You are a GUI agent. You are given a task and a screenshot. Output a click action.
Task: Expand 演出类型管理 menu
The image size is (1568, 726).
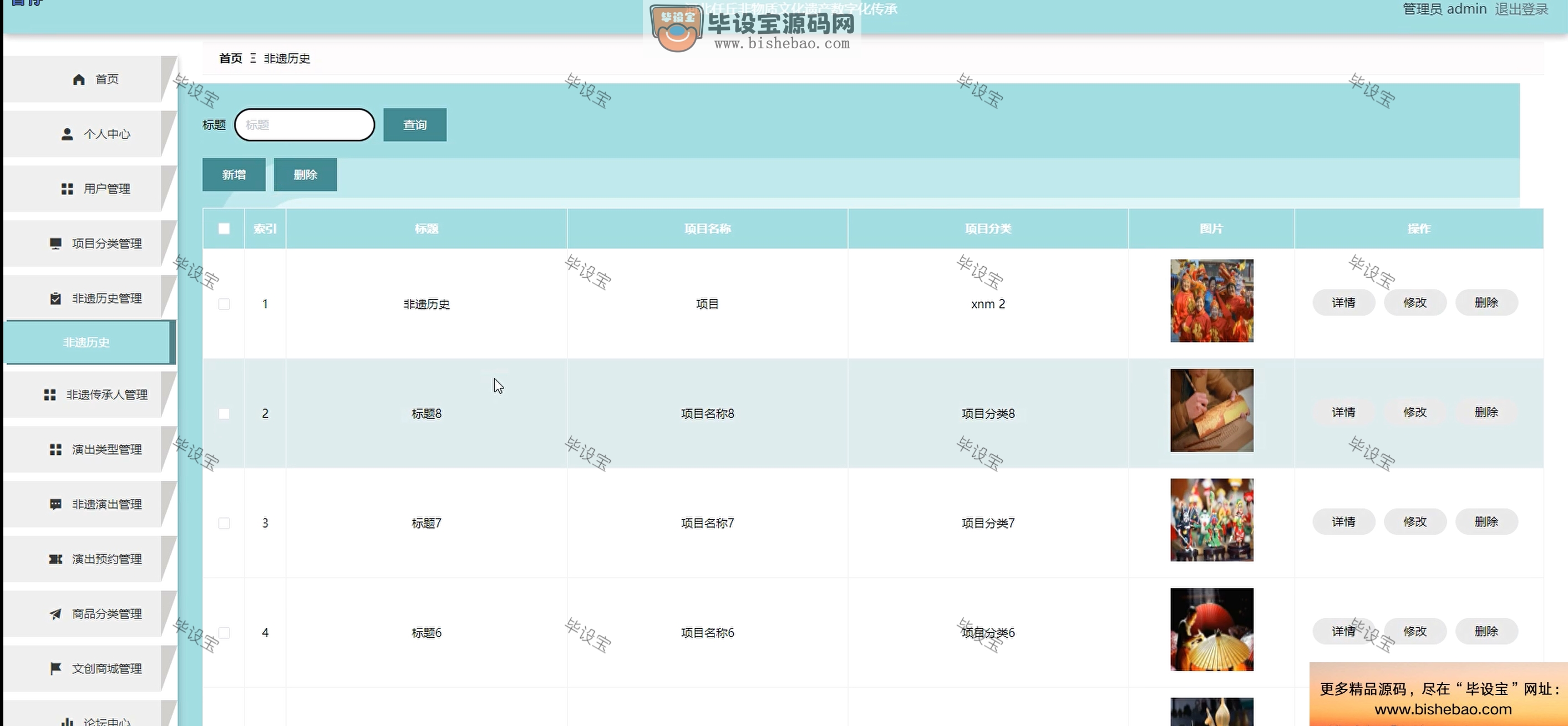(90, 449)
